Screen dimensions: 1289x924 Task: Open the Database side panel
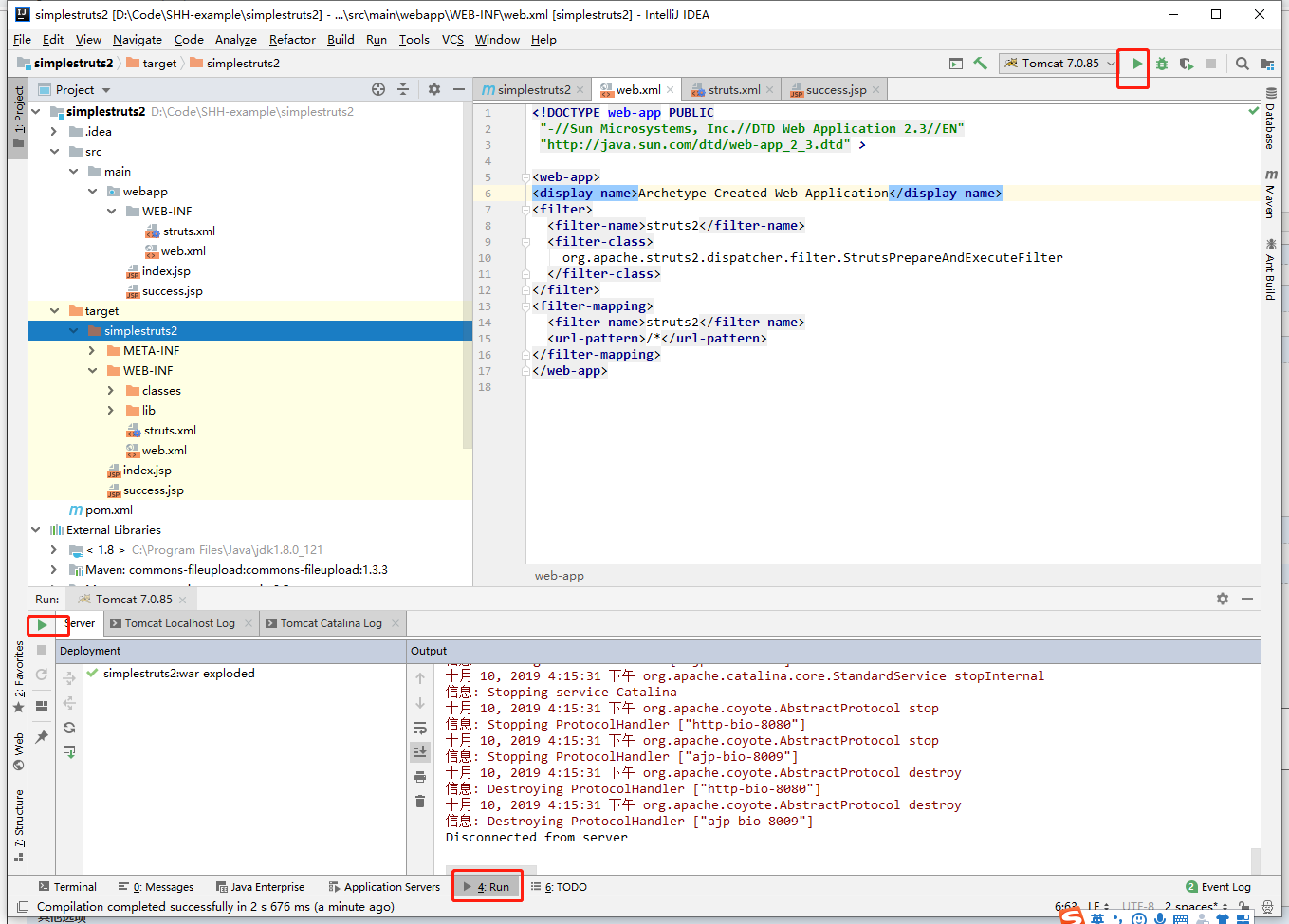coord(1271,119)
